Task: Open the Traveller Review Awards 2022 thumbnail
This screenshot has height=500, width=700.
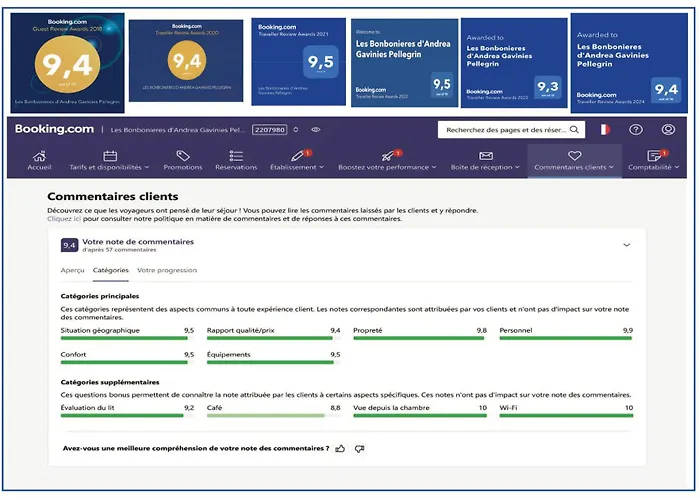Action: (x=404, y=62)
